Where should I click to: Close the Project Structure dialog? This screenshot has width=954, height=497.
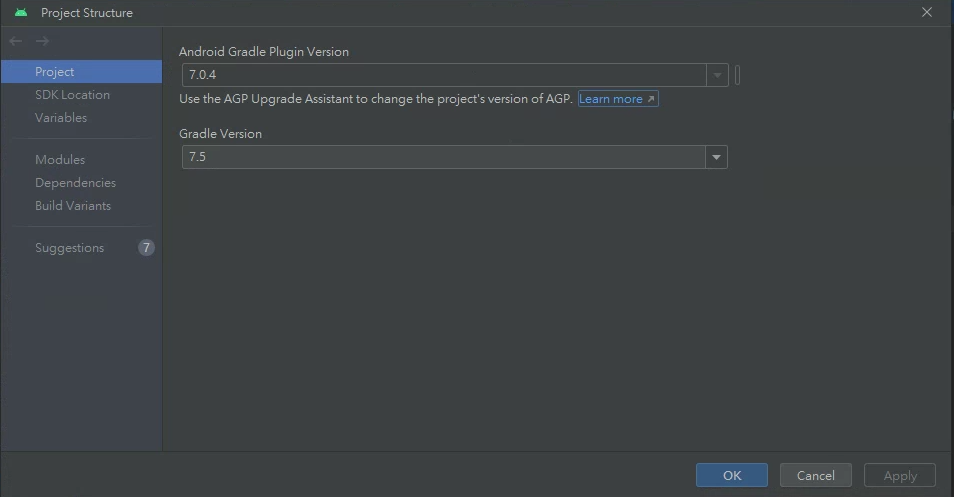tap(927, 13)
